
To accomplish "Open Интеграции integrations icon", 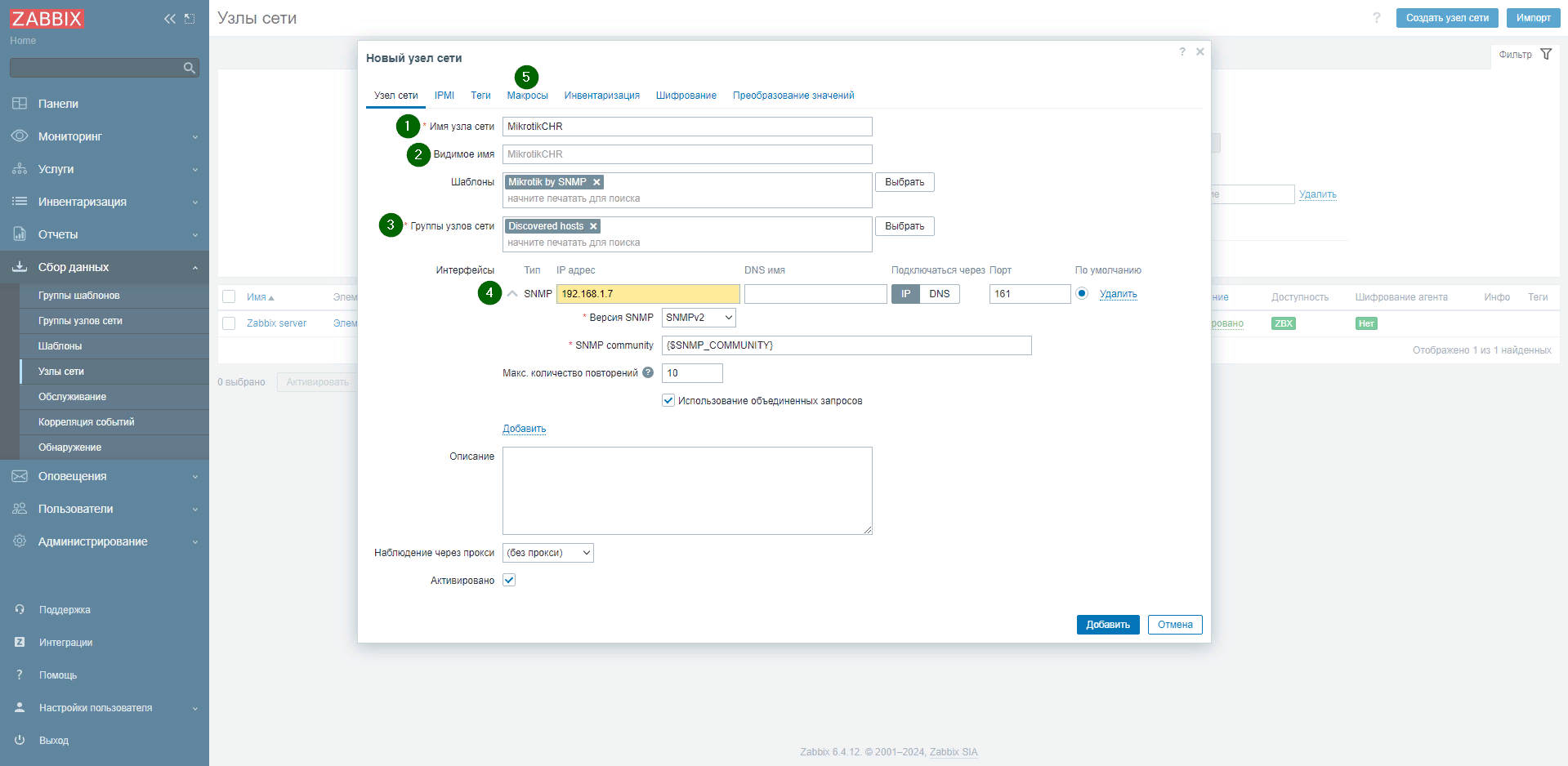I will tap(20, 642).
